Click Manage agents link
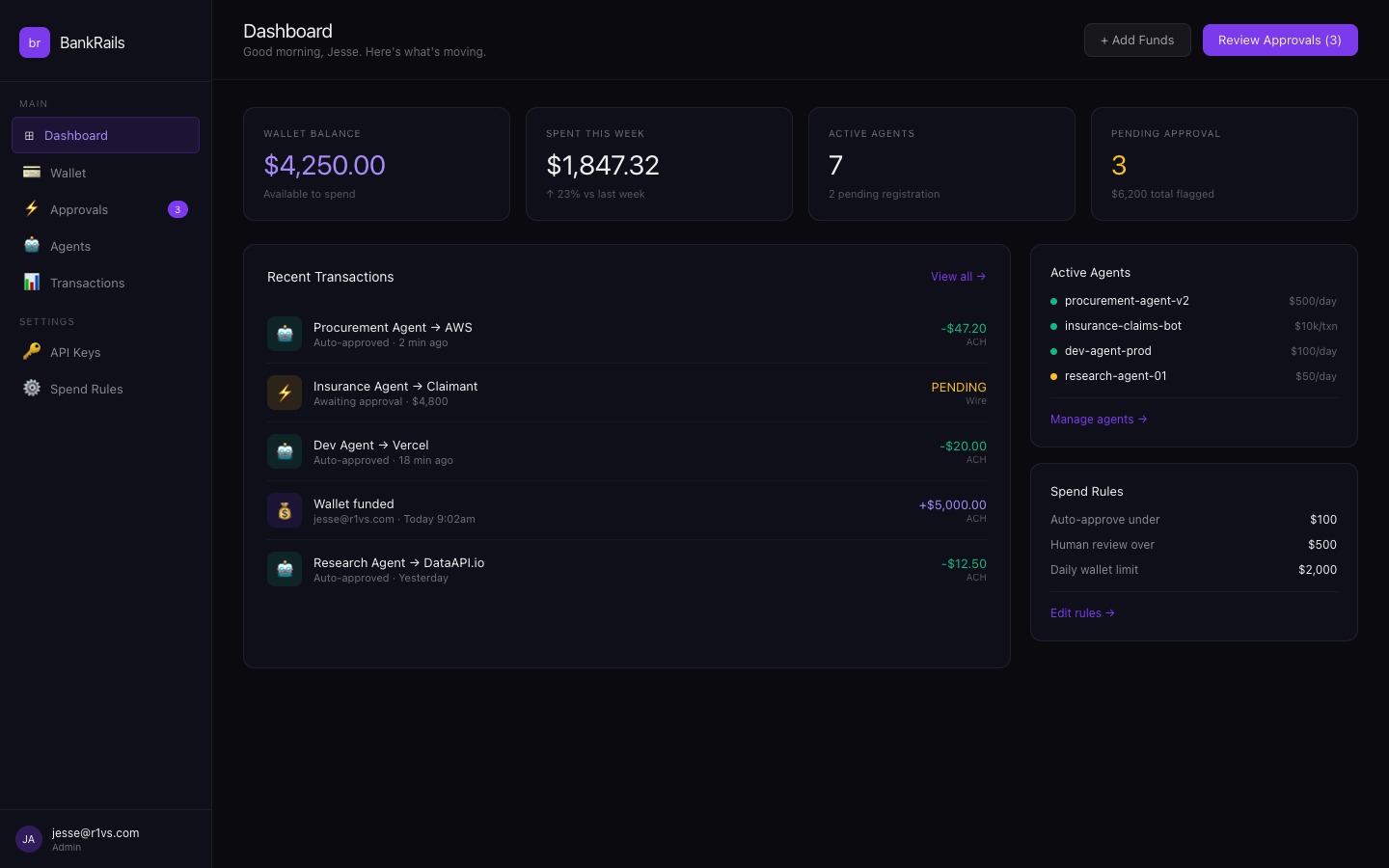Screen dimensions: 1389x868 pyautogui.click(x=1099, y=419)
